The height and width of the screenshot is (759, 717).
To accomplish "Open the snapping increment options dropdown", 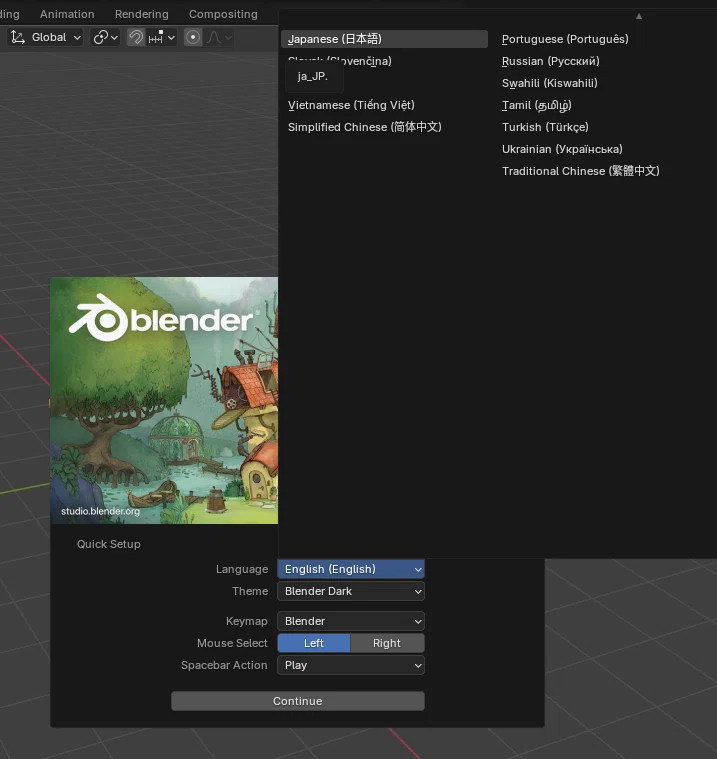I will tap(162, 37).
